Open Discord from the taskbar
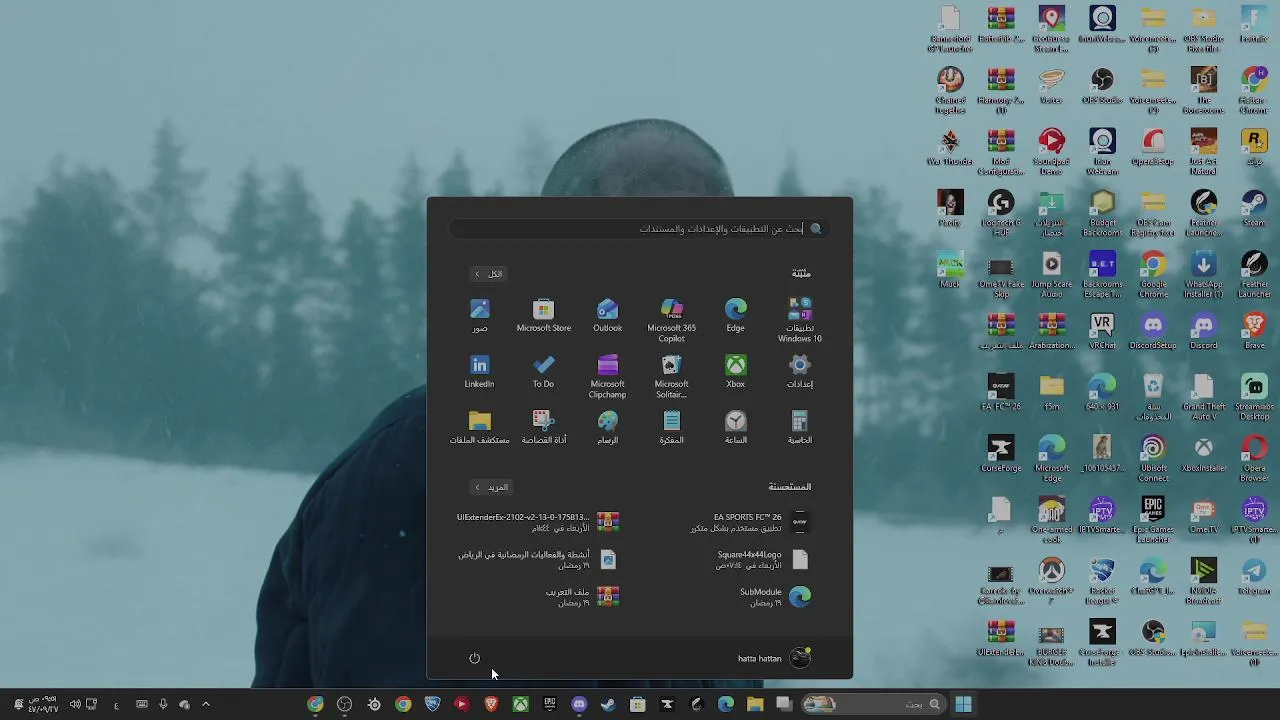1280x720 pixels. (x=579, y=705)
